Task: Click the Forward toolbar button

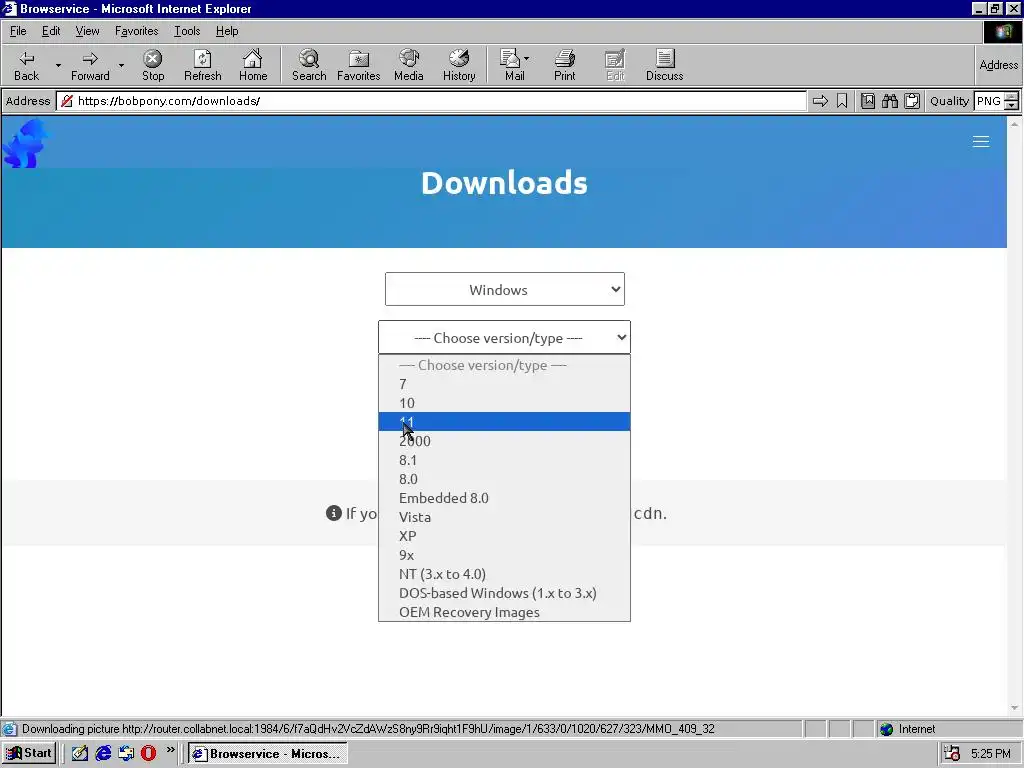Action: click(x=90, y=65)
